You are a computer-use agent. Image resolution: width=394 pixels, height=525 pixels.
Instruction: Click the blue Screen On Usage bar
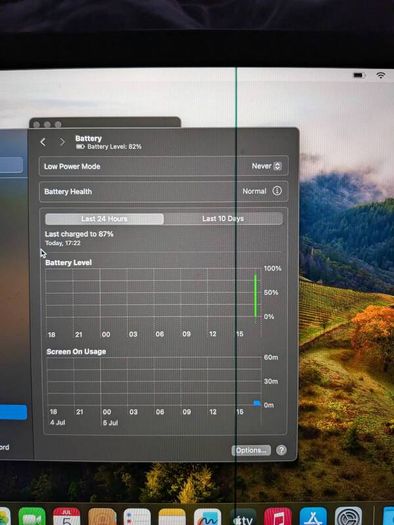coord(256,403)
